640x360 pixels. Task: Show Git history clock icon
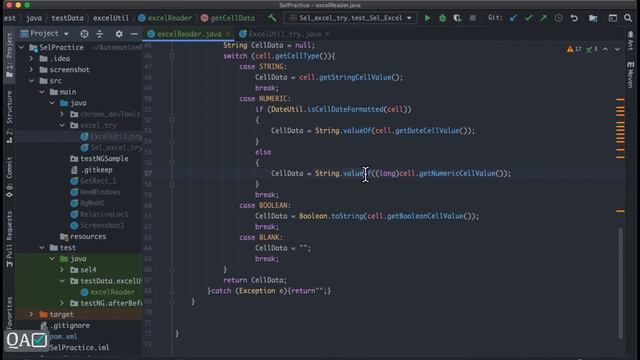[x=558, y=18]
